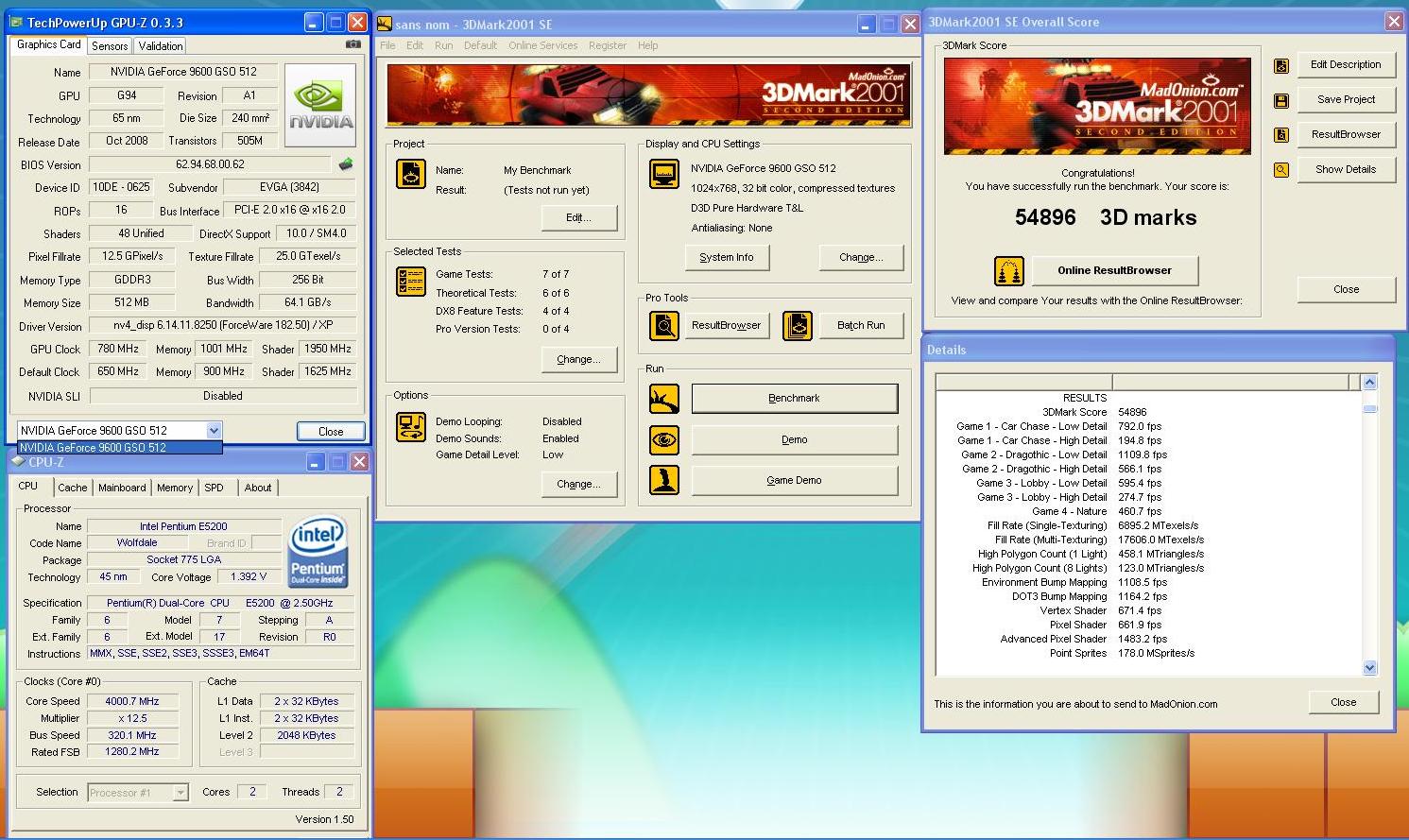
Task: Open the File menu in 3DMark2001 SE
Action: point(387,45)
